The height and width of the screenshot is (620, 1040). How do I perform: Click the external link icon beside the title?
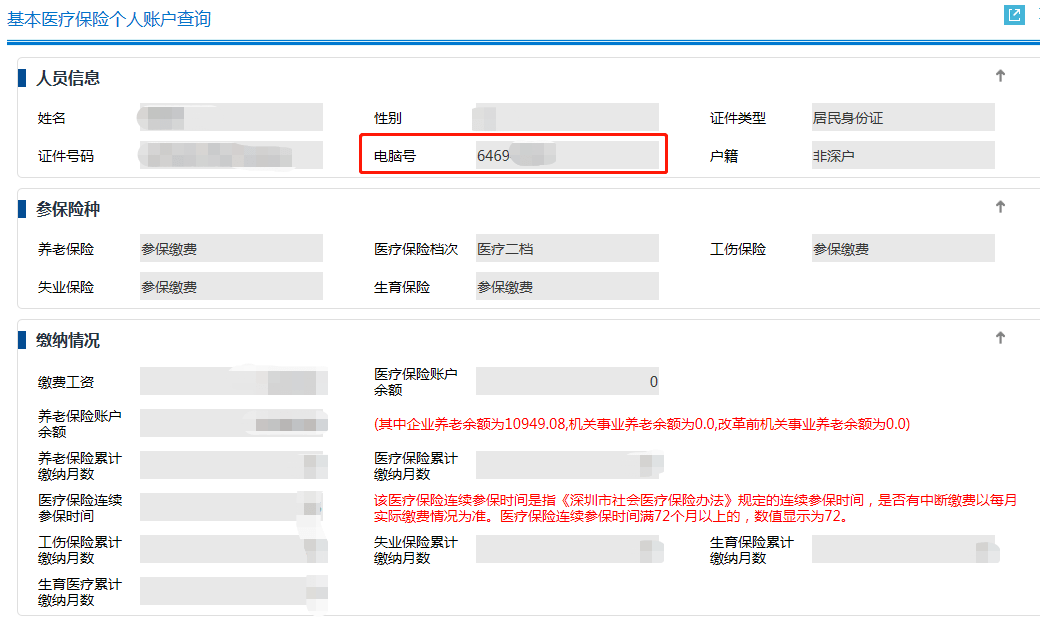1014,15
